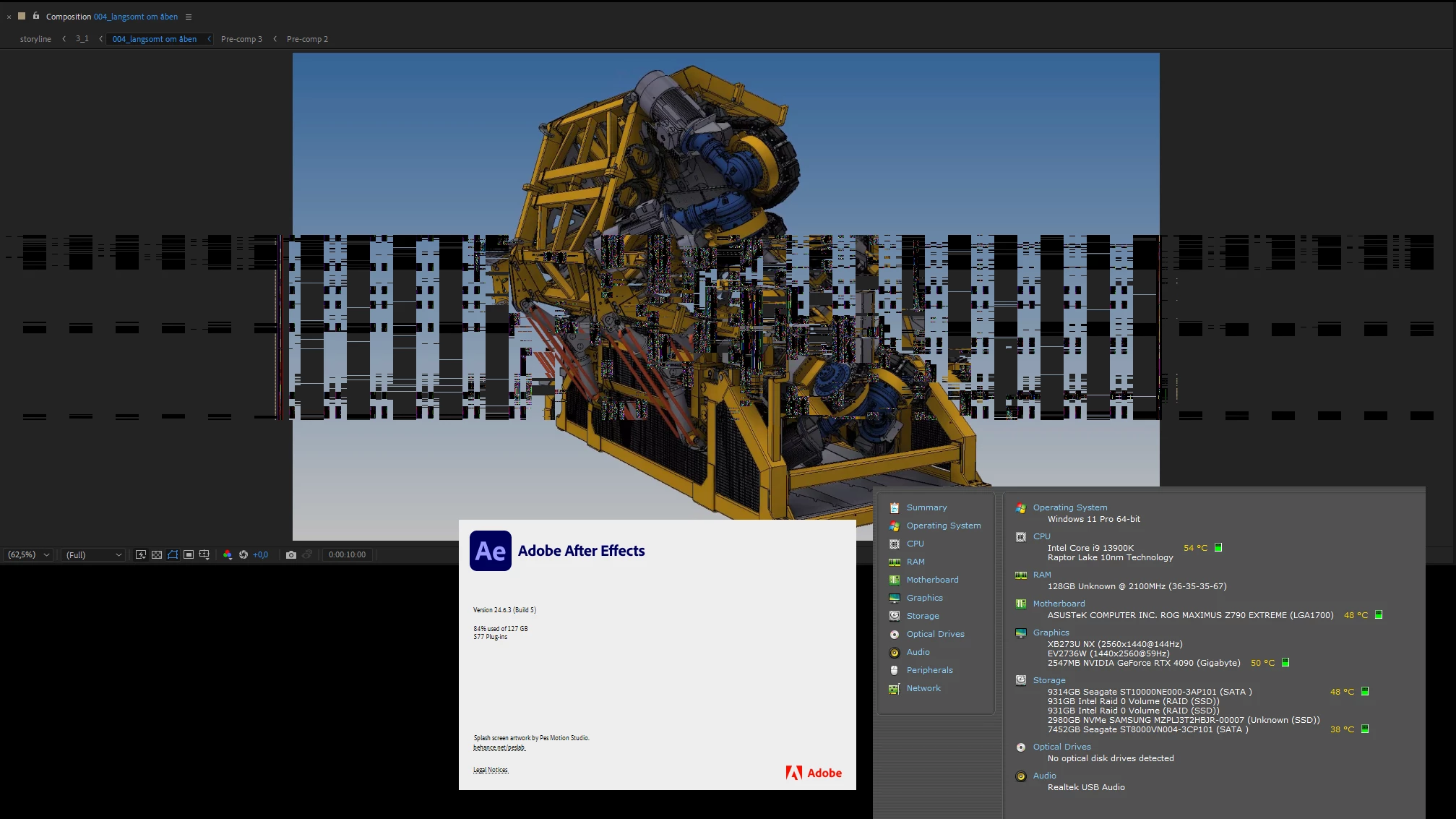Select Network in Speccy sidebar
This screenshot has width=1456, height=819.
pos(923,688)
